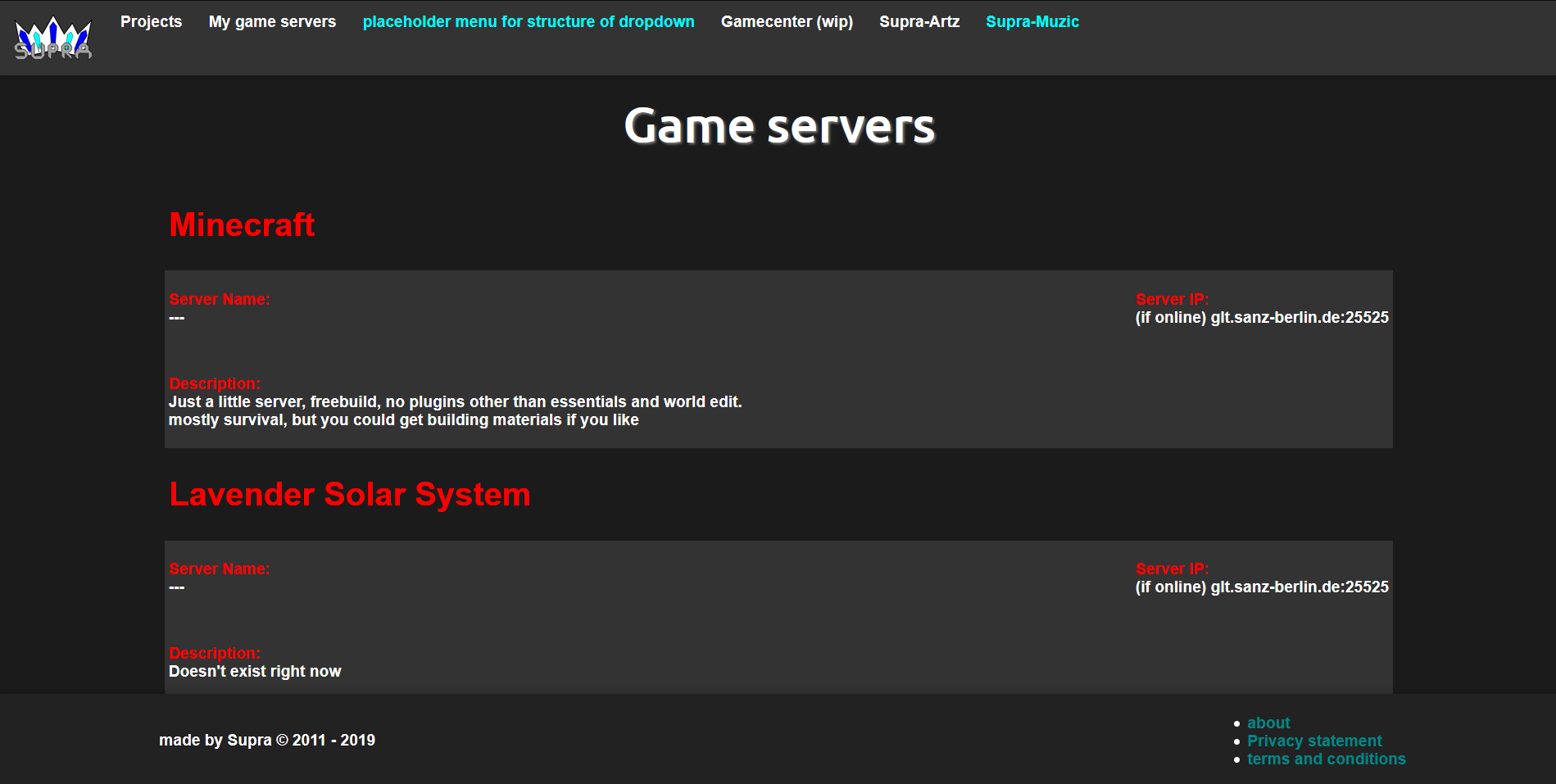Open the Supra-Muzic link

click(1032, 22)
